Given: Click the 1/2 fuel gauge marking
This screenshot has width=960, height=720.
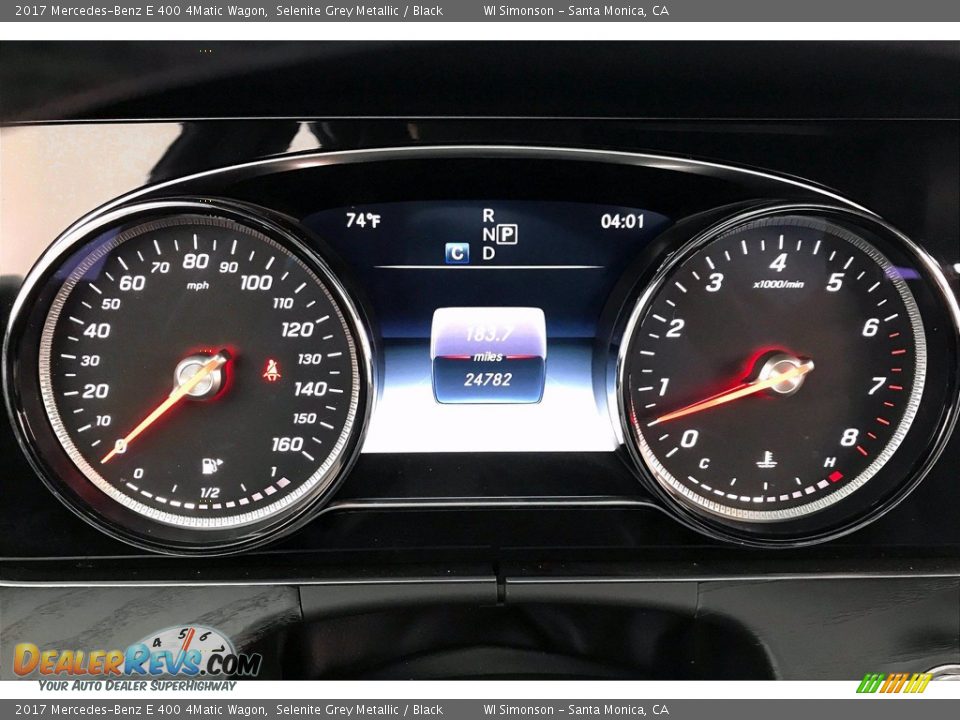Looking at the screenshot, I should click(209, 492).
